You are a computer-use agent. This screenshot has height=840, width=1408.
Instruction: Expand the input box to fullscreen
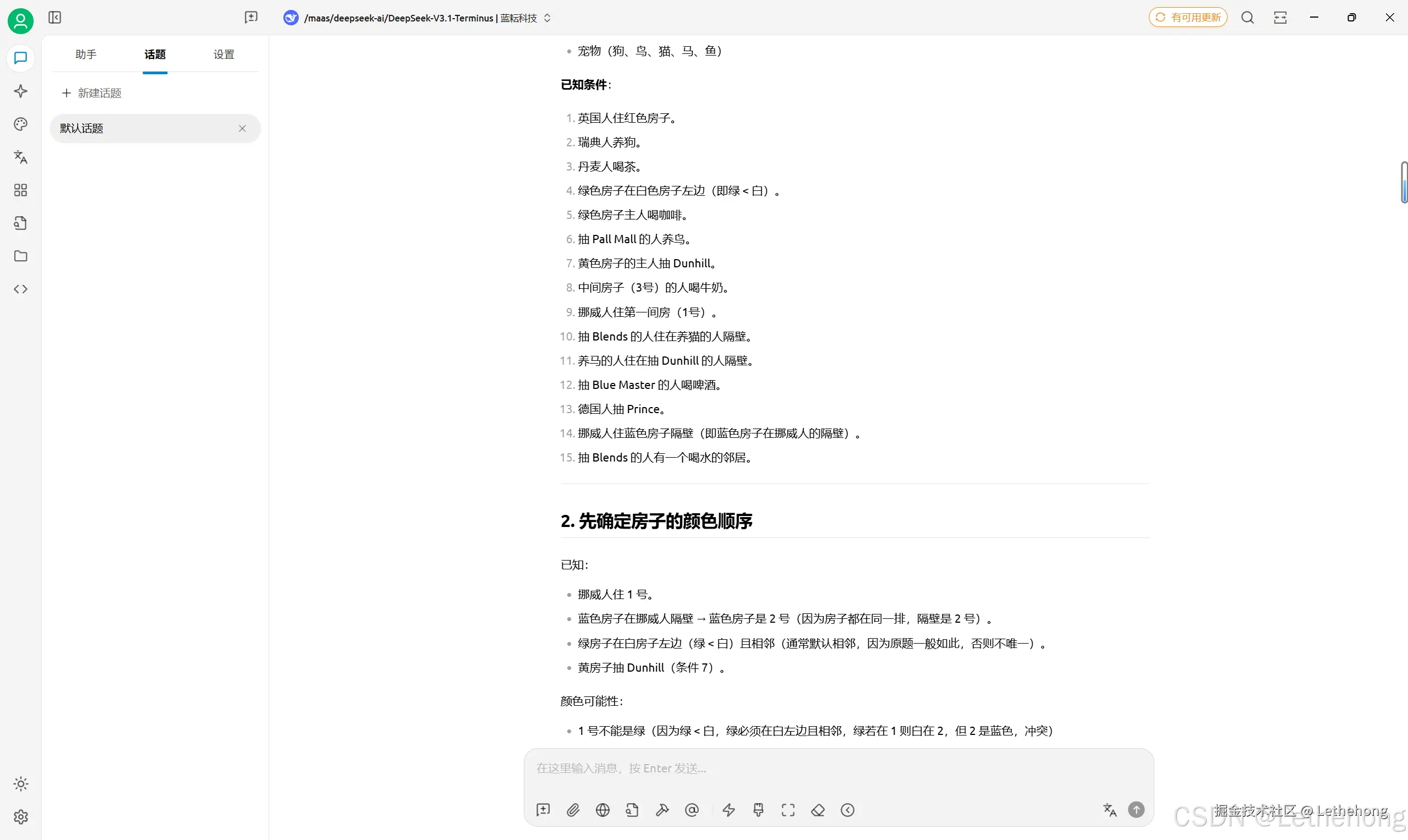coord(788,809)
